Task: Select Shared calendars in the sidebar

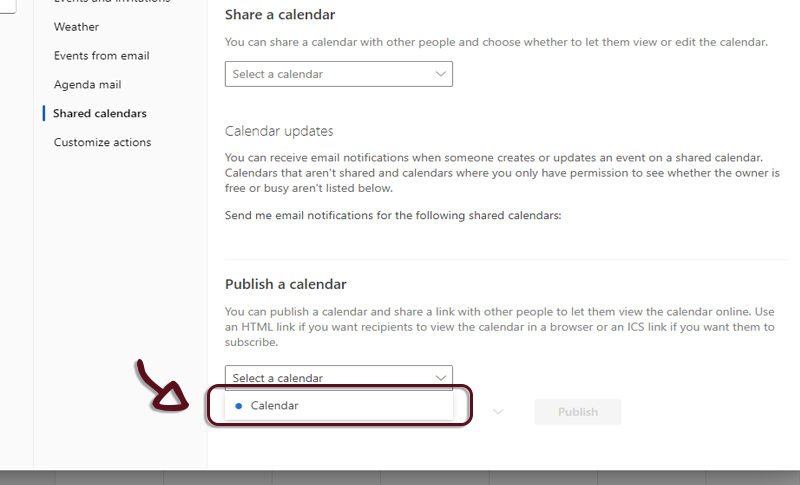Action: 100,114
